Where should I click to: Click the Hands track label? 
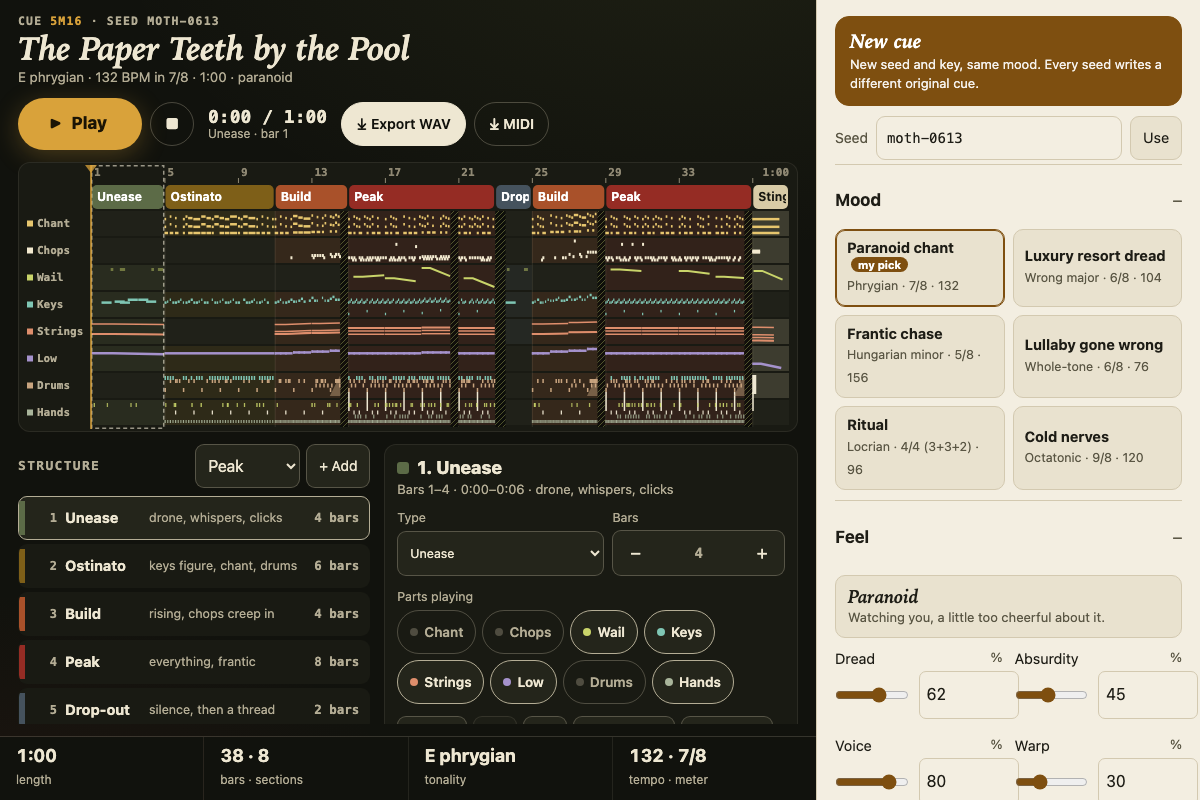click(x=53, y=412)
